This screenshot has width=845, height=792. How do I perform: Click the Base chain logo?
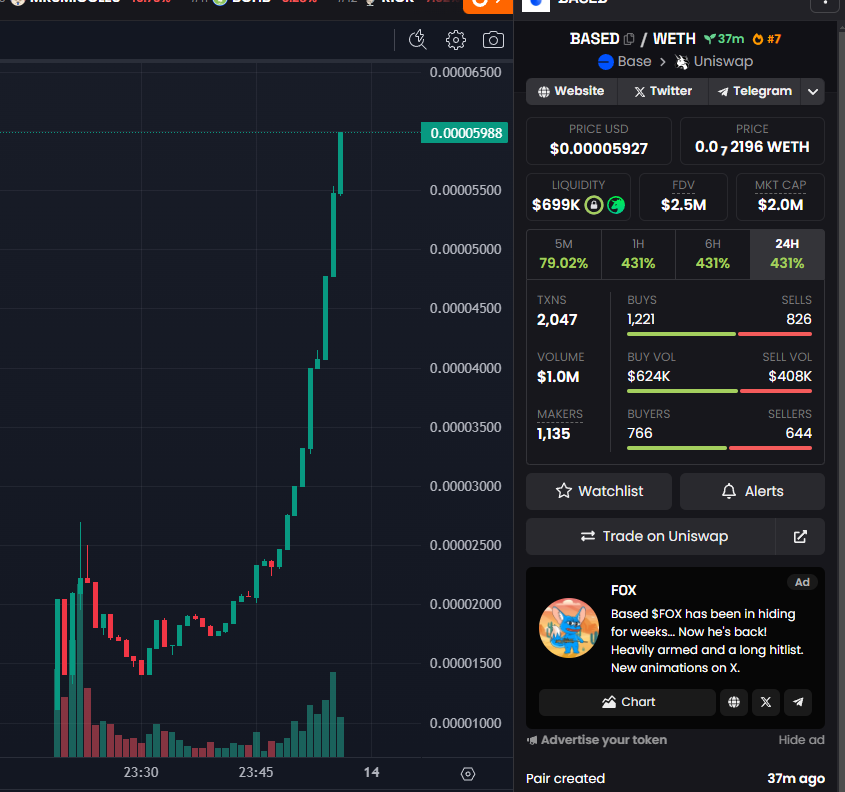(606, 62)
